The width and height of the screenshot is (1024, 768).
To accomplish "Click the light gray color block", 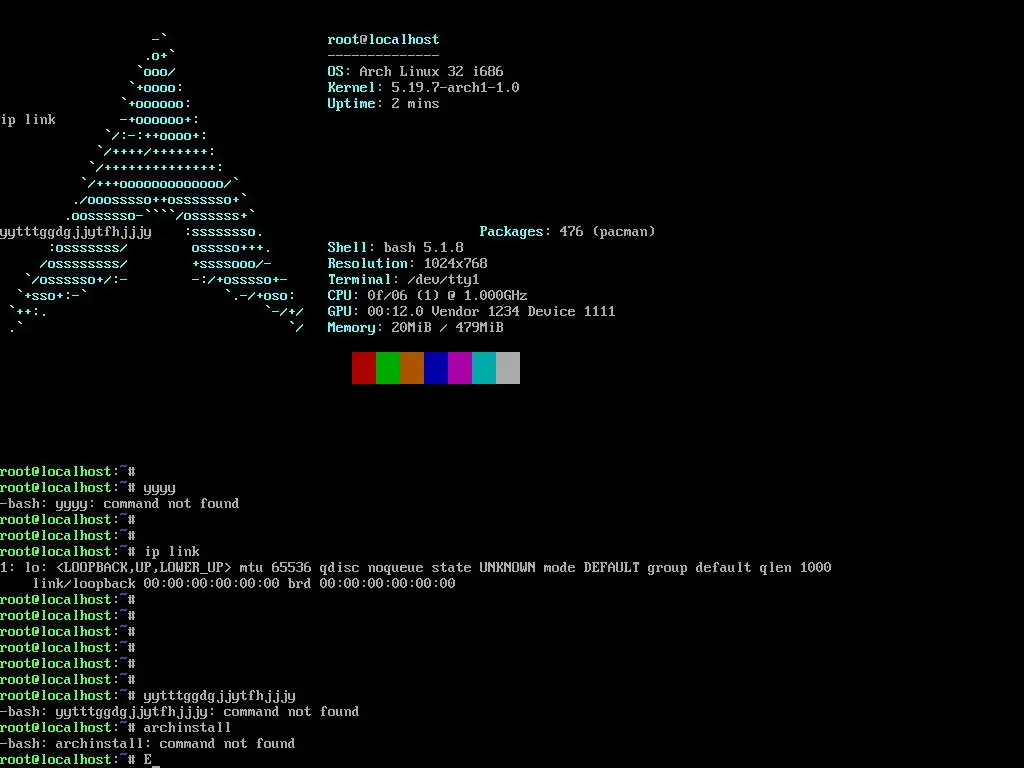I will (508, 368).
